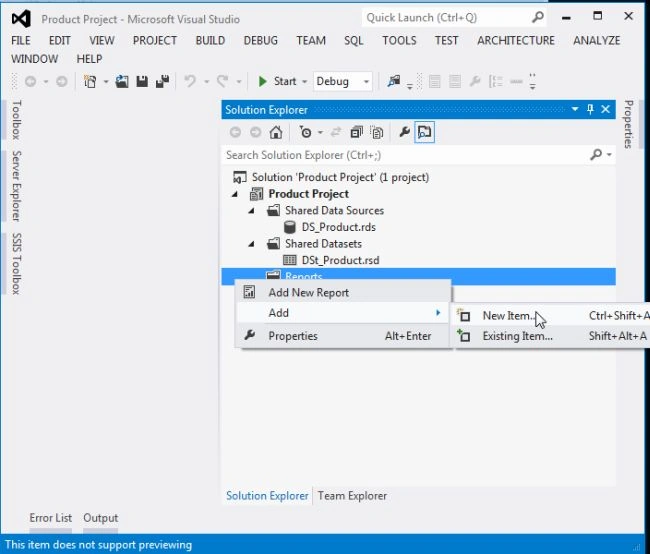650x554 pixels.
Task: Click the Solution Explorer Back icon
Action: [235, 132]
